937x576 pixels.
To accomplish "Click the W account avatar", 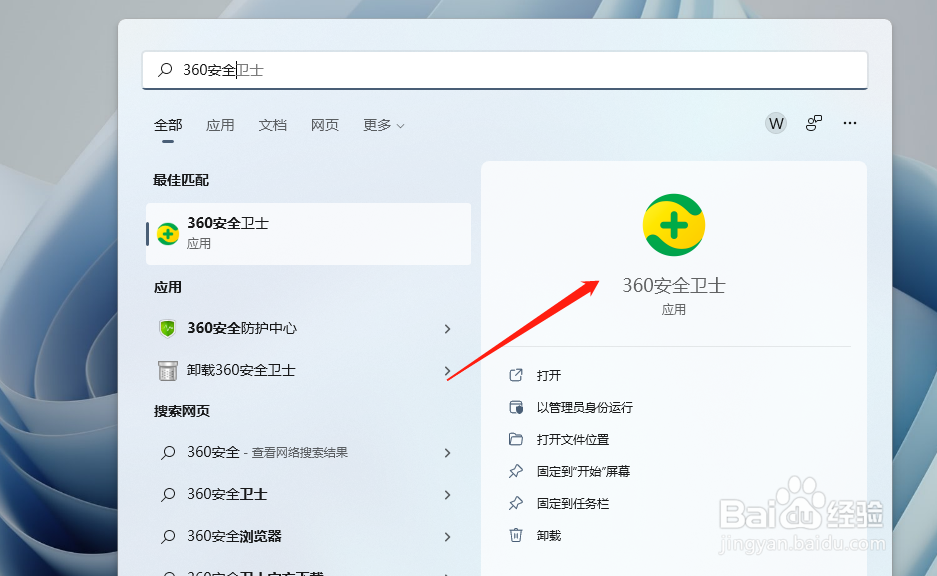I will (776, 124).
